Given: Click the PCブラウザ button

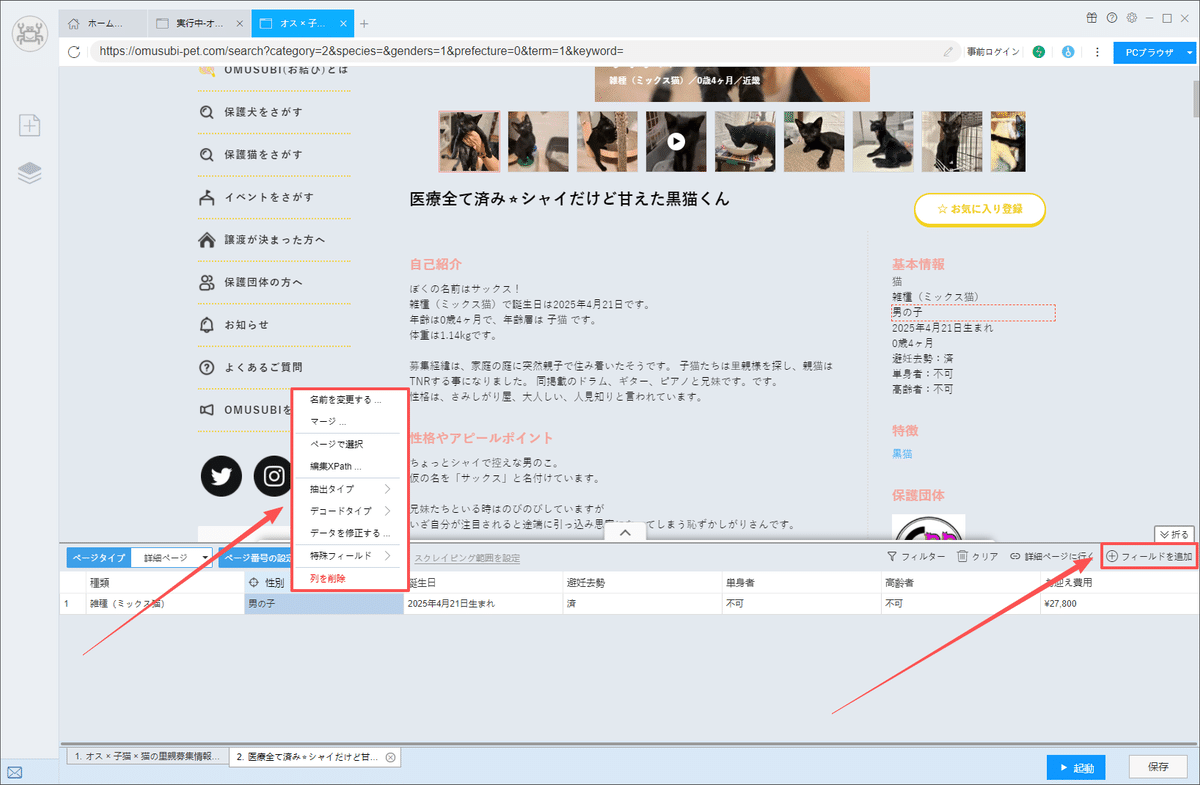Looking at the screenshot, I should [1148, 51].
